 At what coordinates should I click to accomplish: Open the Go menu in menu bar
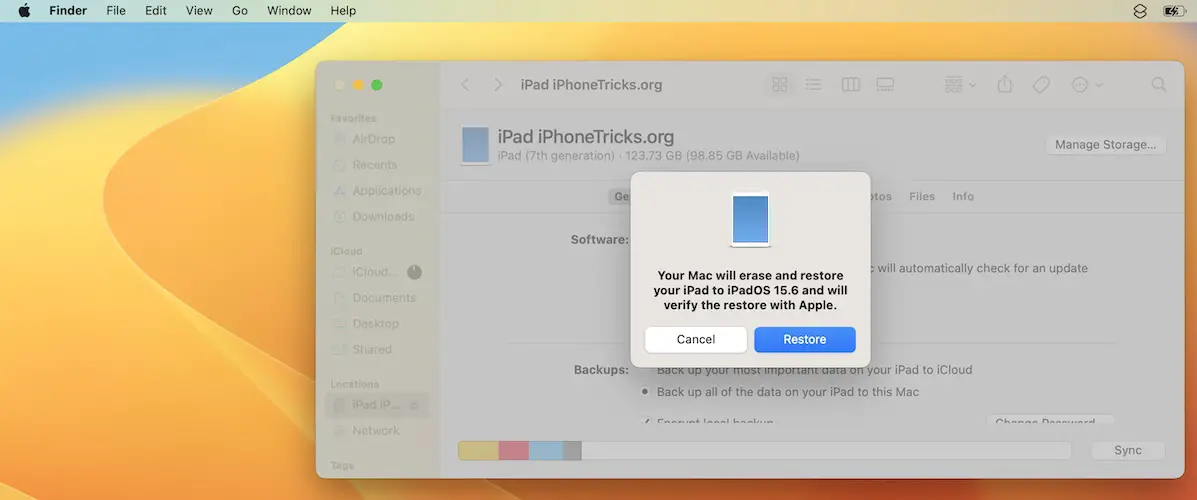coord(240,11)
